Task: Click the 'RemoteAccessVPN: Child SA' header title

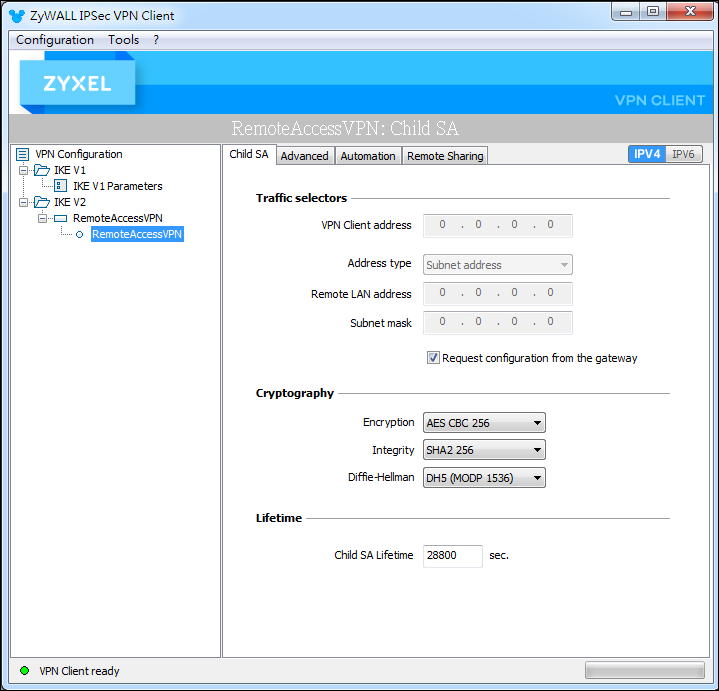Action: [x=345, y=128]
